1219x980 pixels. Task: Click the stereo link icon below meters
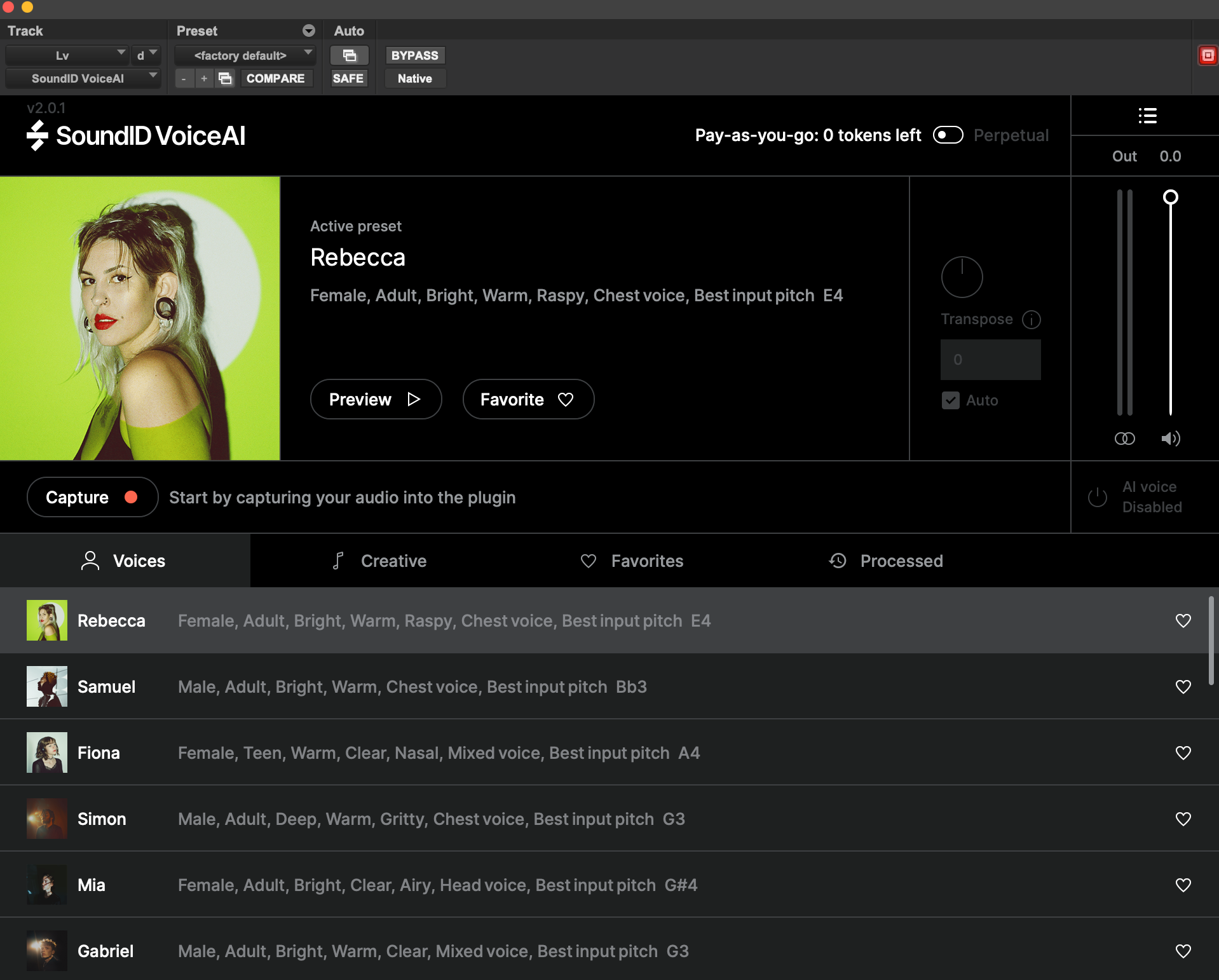pyautogui.click(x=1124, y=439)
